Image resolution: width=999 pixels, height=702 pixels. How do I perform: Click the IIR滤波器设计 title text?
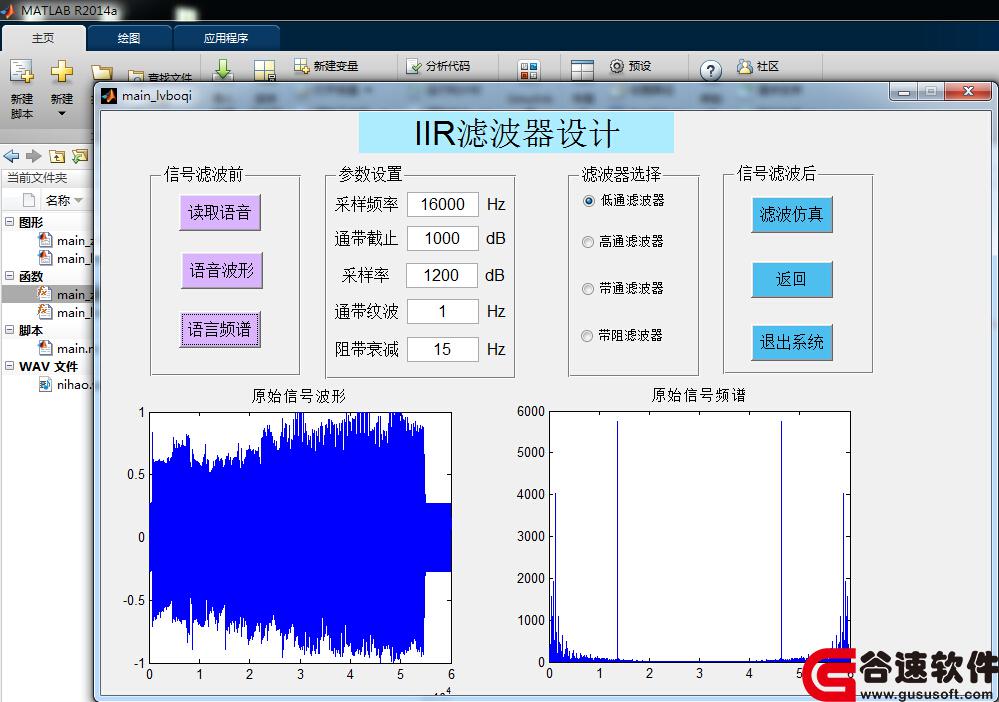point(516,133)
